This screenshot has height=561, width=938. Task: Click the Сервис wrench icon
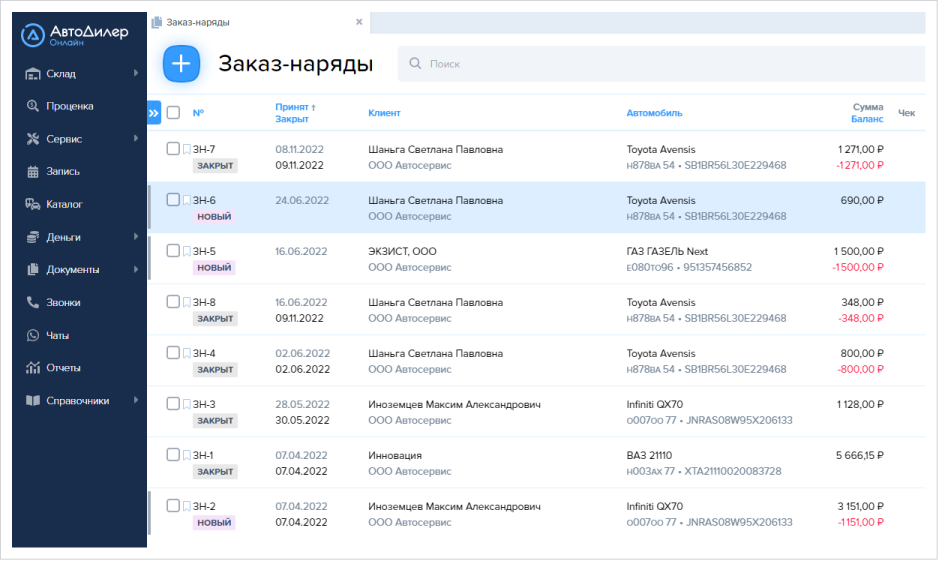[33, 139]
